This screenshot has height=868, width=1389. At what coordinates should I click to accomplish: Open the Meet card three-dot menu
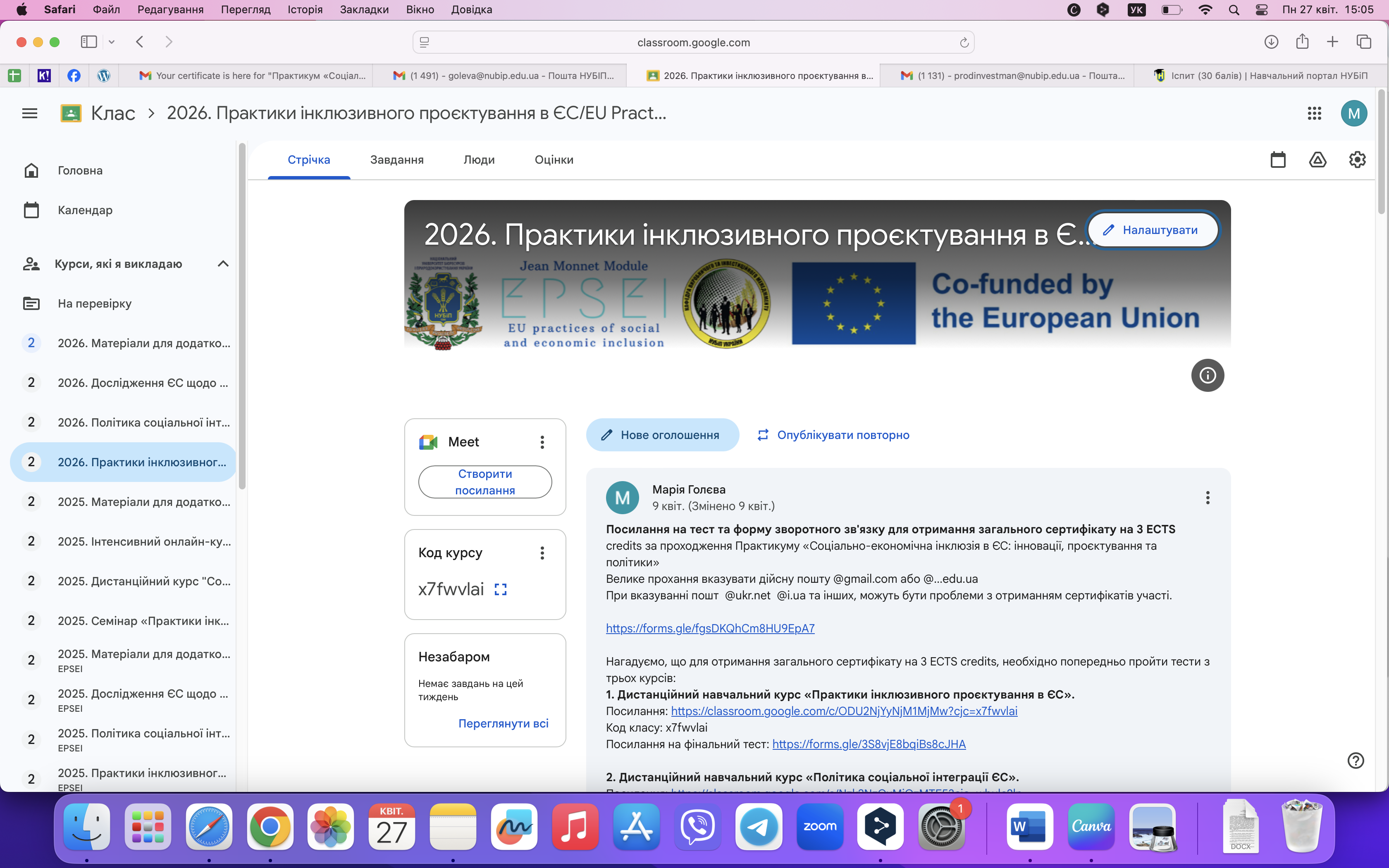pyautogui.click(x=542, y=442)
